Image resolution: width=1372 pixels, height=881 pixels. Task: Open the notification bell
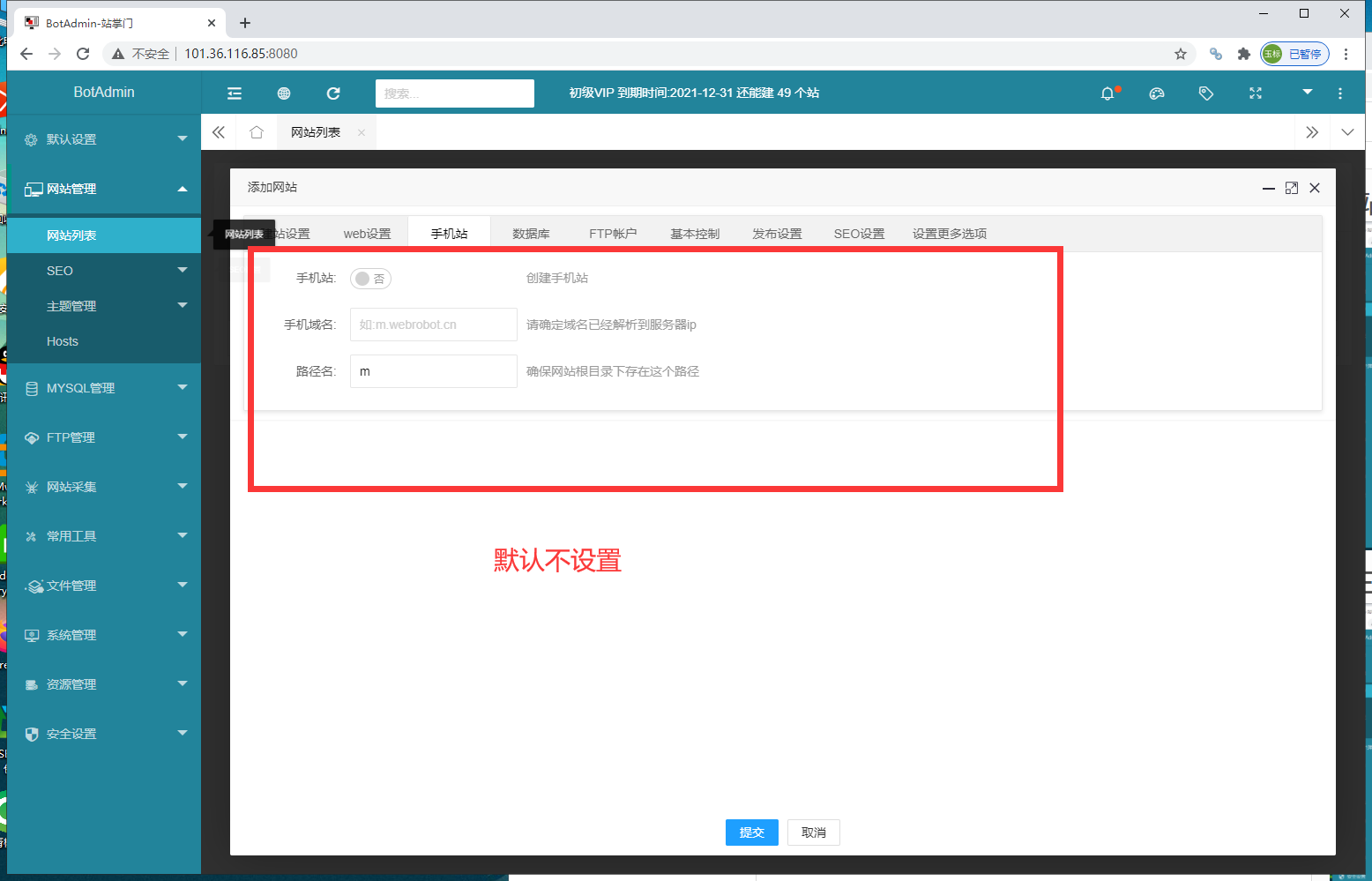(1108, 93)
